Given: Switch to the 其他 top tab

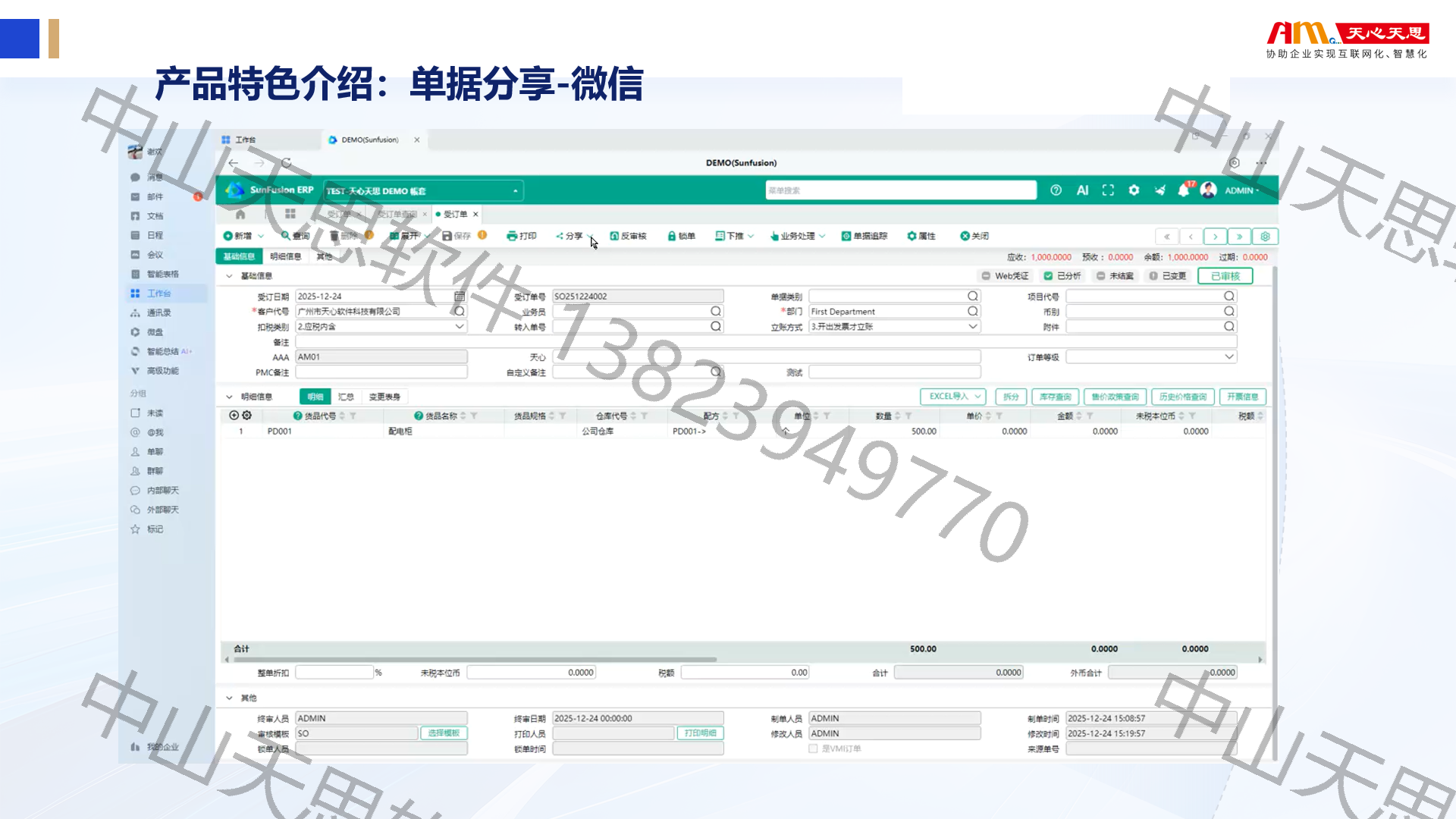Looking at the screenshot, I should (324, 257).
